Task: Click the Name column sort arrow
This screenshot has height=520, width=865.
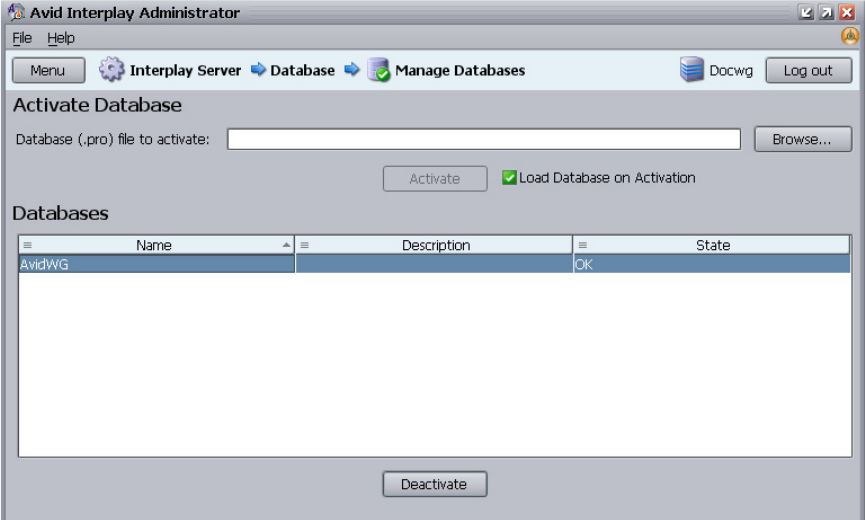Action: coord(286,245)
